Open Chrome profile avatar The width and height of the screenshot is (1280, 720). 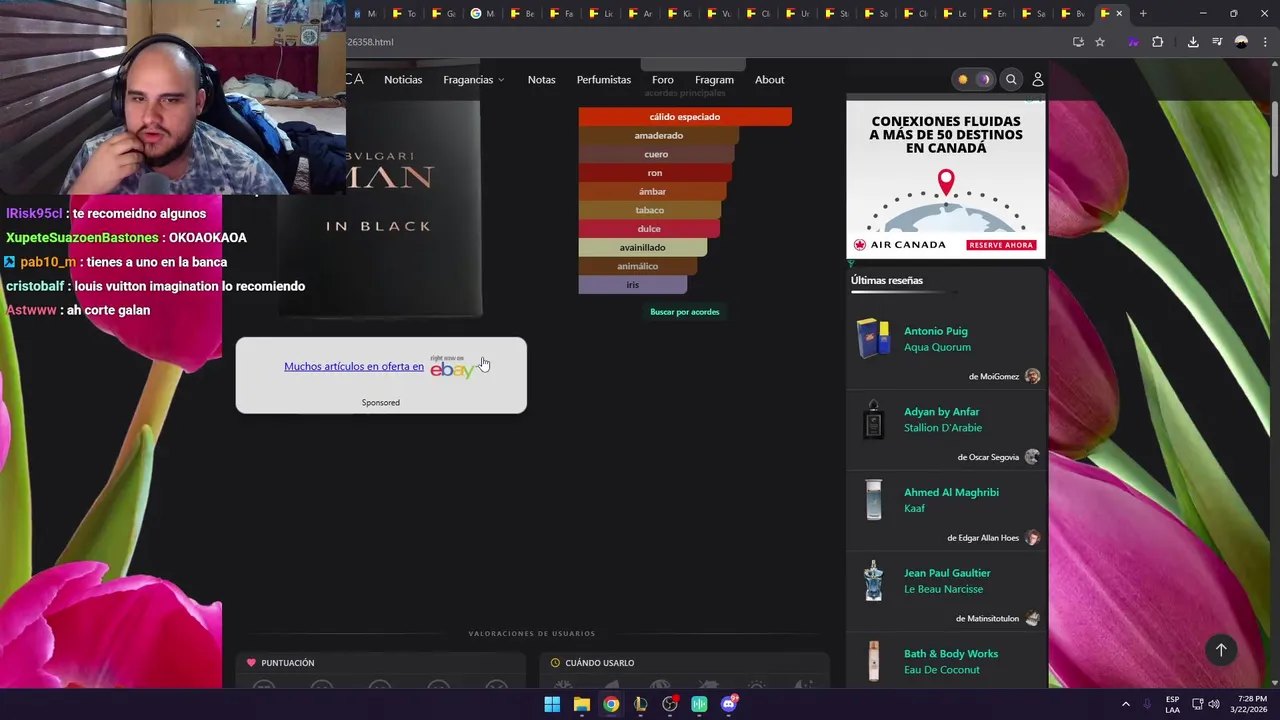[x=1241, y=42]
